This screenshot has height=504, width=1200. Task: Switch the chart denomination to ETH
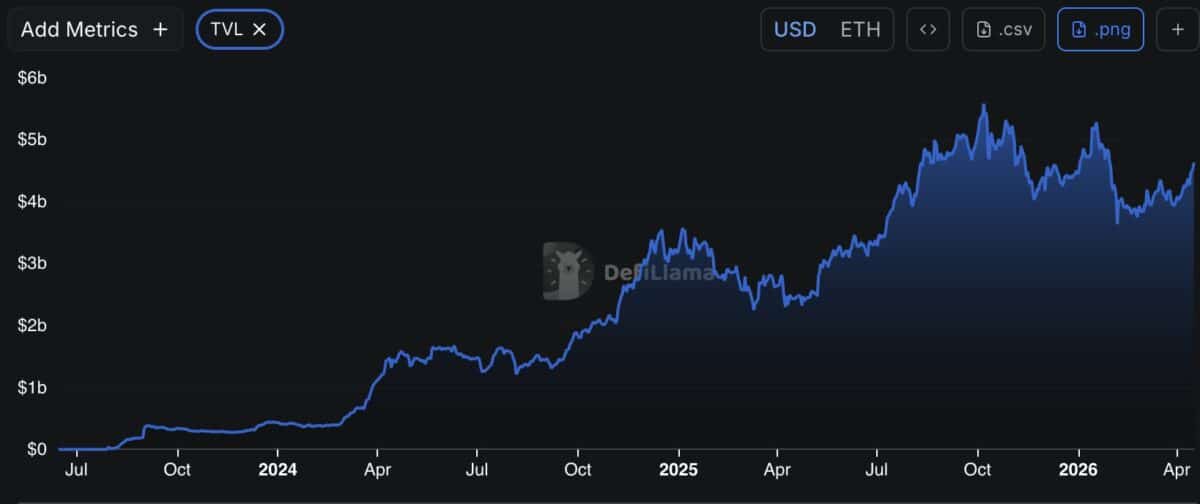point(860,30)
